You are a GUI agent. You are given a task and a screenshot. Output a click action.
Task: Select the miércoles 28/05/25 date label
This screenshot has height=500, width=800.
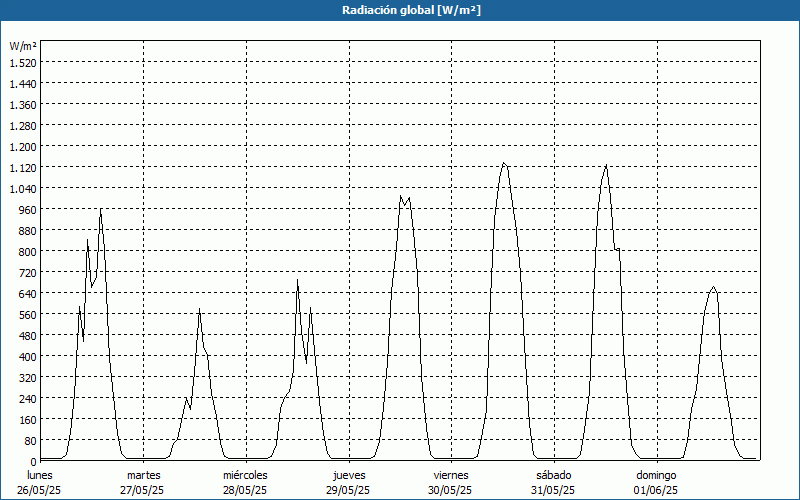(245, 483)
